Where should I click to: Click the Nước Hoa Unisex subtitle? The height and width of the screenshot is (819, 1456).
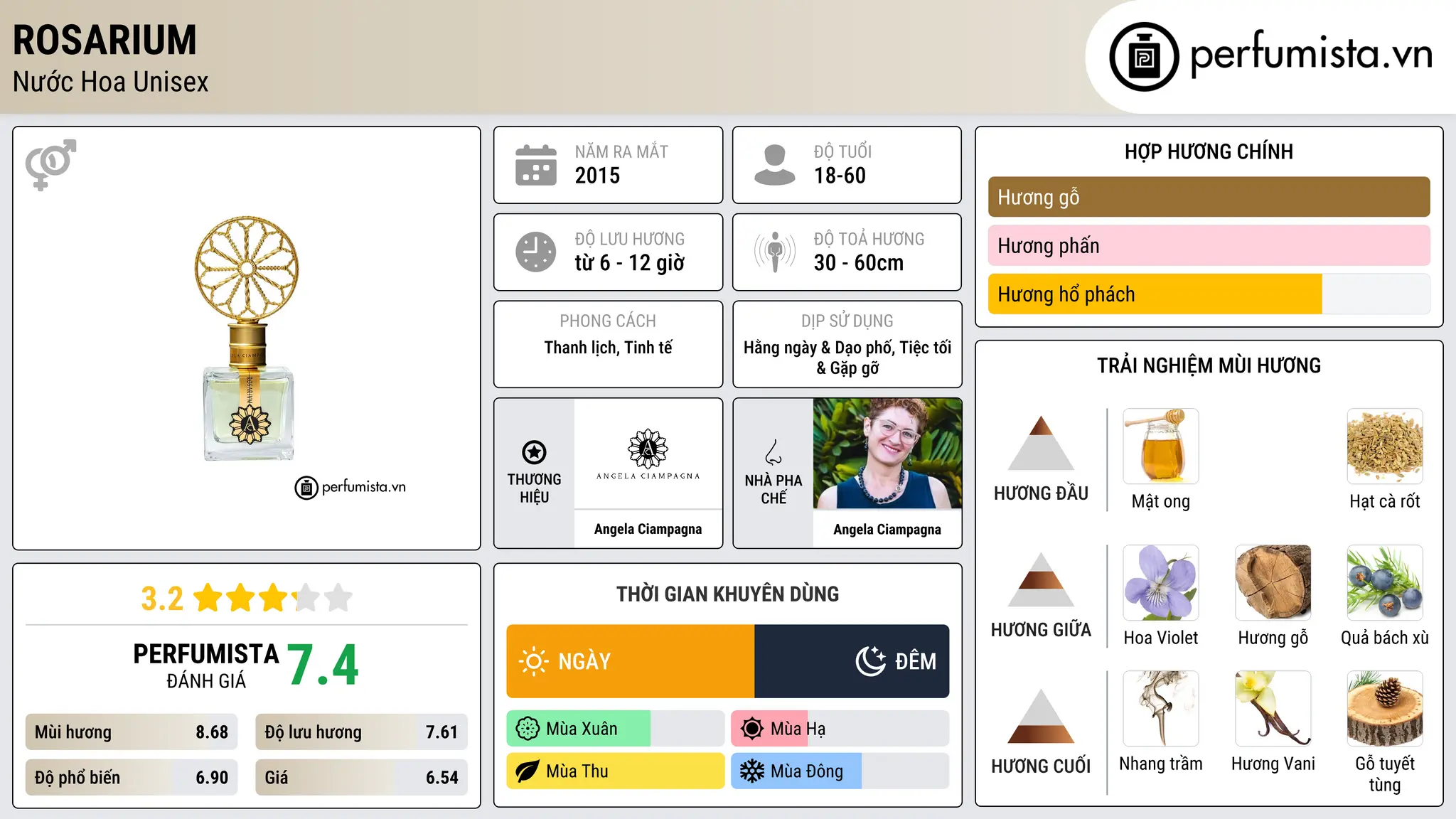pos(110,82)
